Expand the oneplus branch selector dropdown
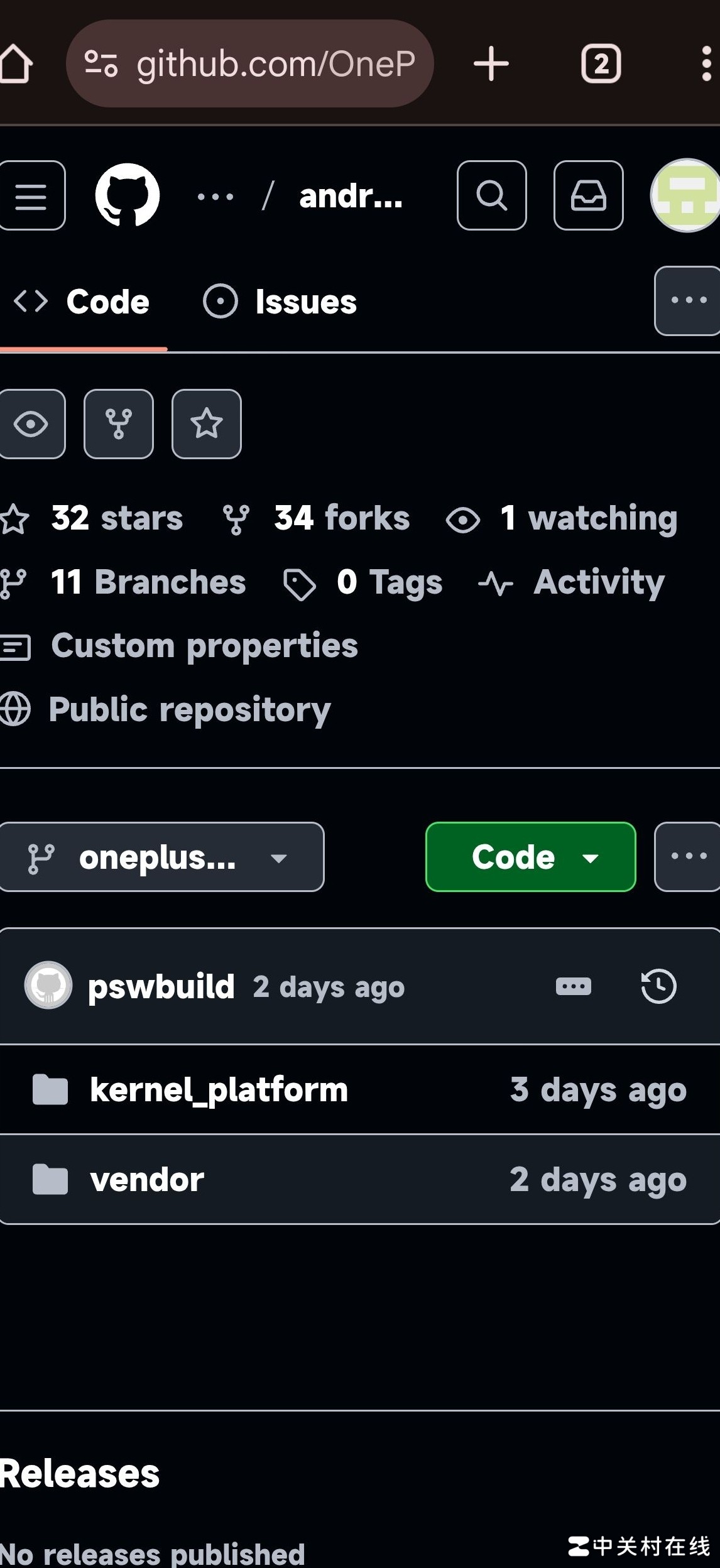Image resolution: width=720 pixels, height=1568 pixels. point(161,857)
